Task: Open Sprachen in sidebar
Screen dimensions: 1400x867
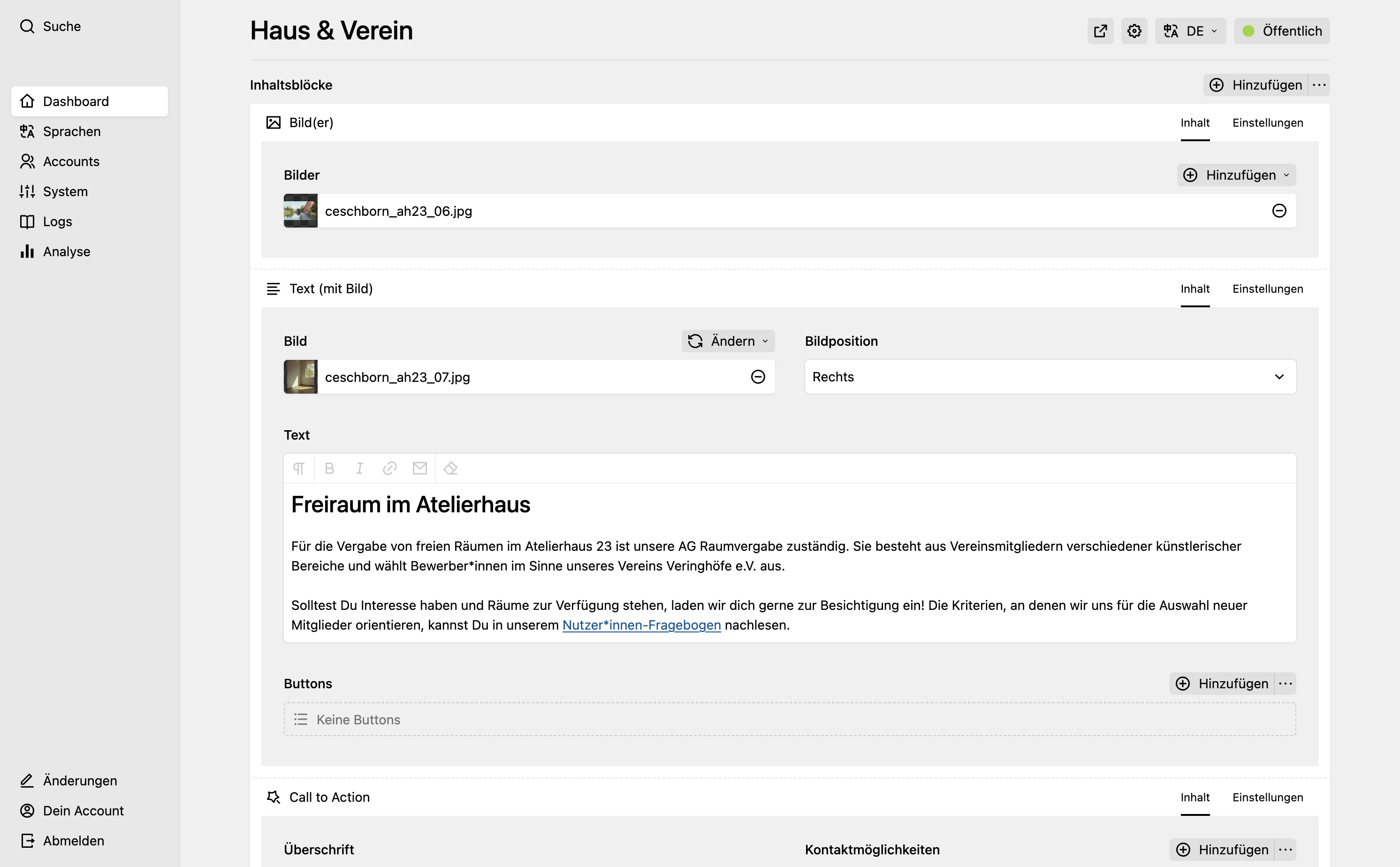Action: 90,131
